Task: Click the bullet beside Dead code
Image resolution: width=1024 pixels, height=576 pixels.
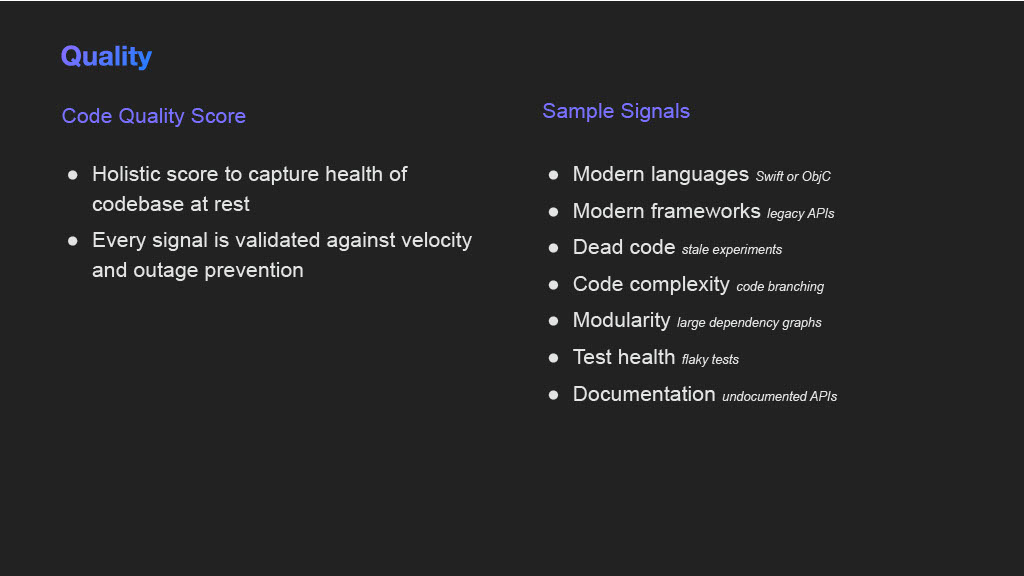Action: coord(553,248)
